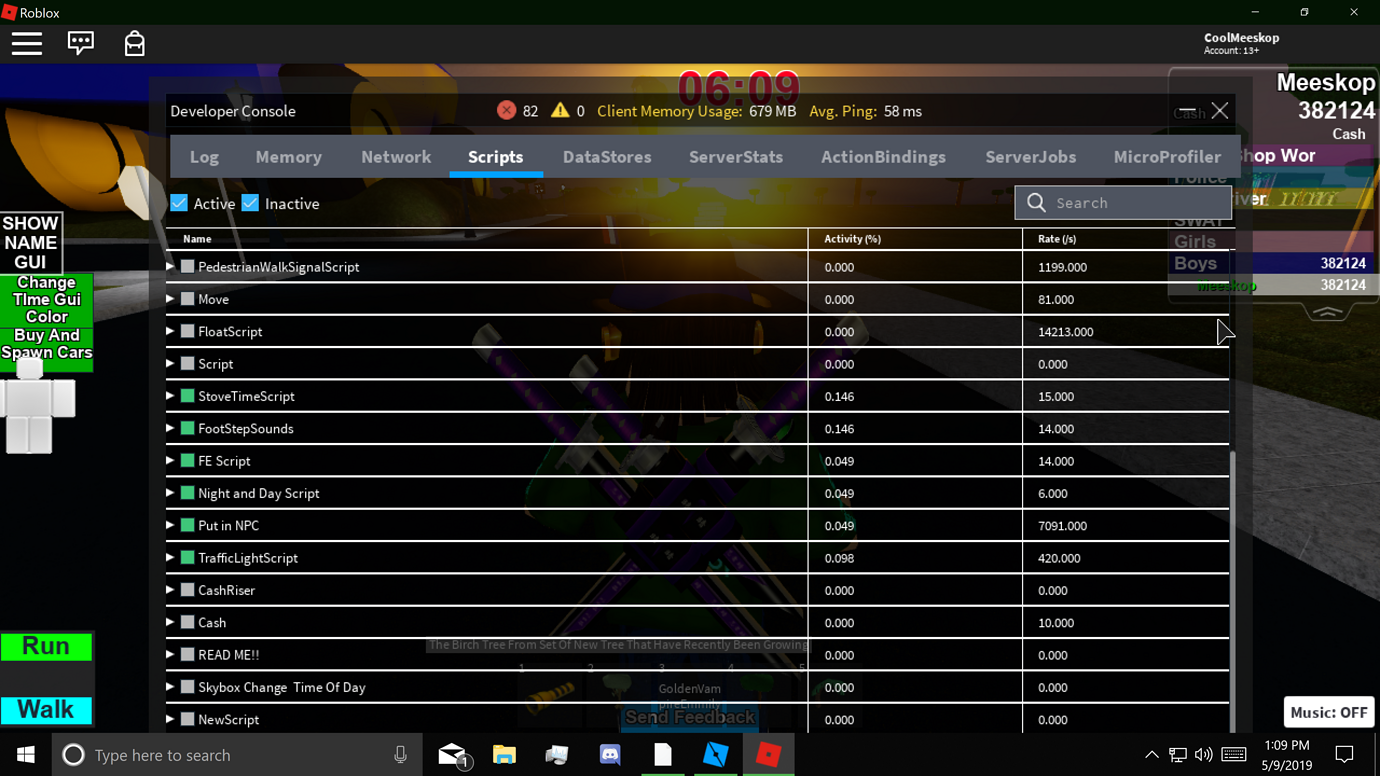1380x776 pixels.
Task: Uncheck the Active scripts checkbox
Action: (179, 203)
